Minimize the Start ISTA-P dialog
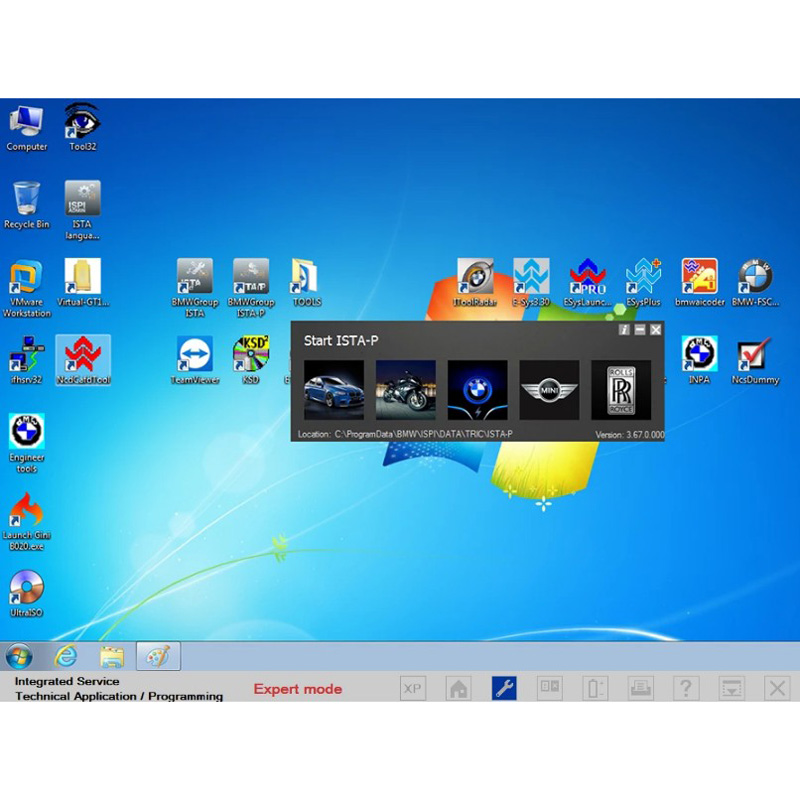This screenshot has height=800, width=800. [640, 330]
